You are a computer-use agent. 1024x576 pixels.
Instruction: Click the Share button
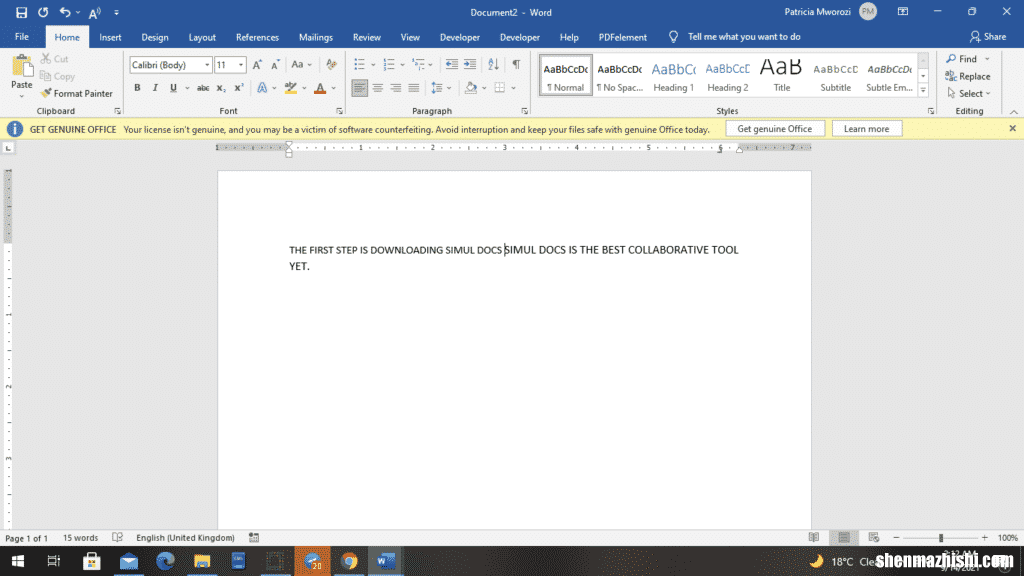pyautogui.click(x=987, y=37)
